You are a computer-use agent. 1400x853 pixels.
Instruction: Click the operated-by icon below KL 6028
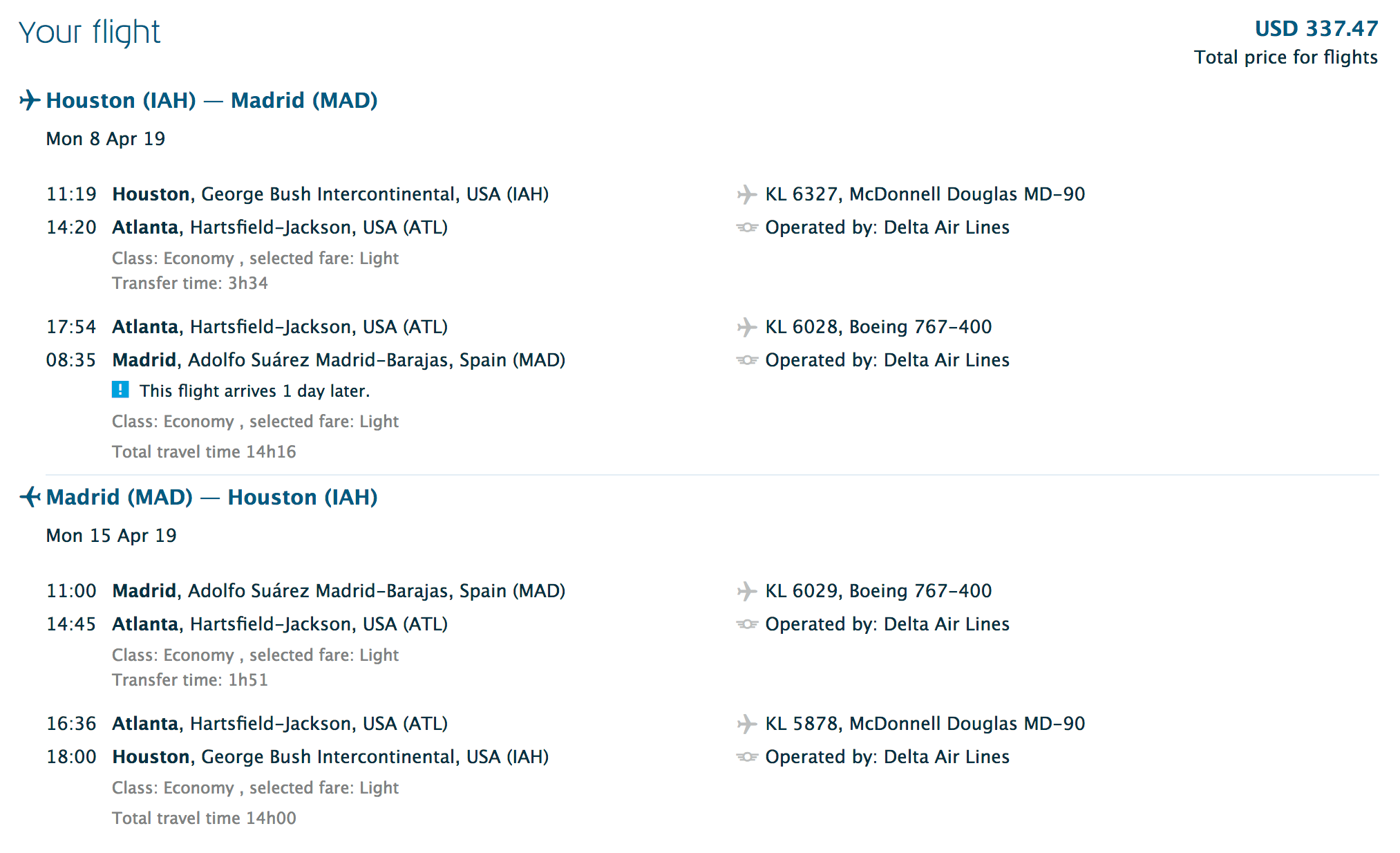point(746,360)
